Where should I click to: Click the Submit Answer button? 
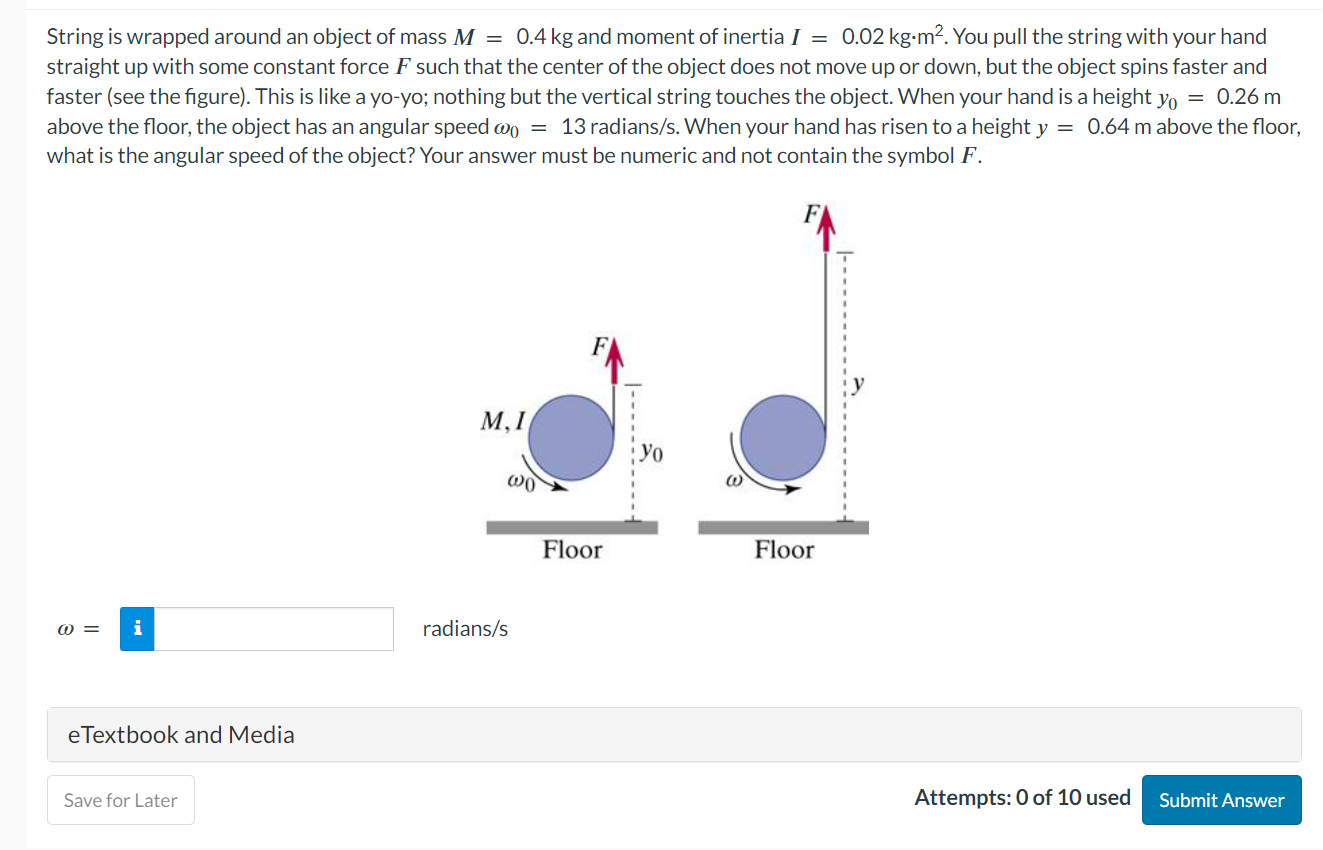point(1221,800)
